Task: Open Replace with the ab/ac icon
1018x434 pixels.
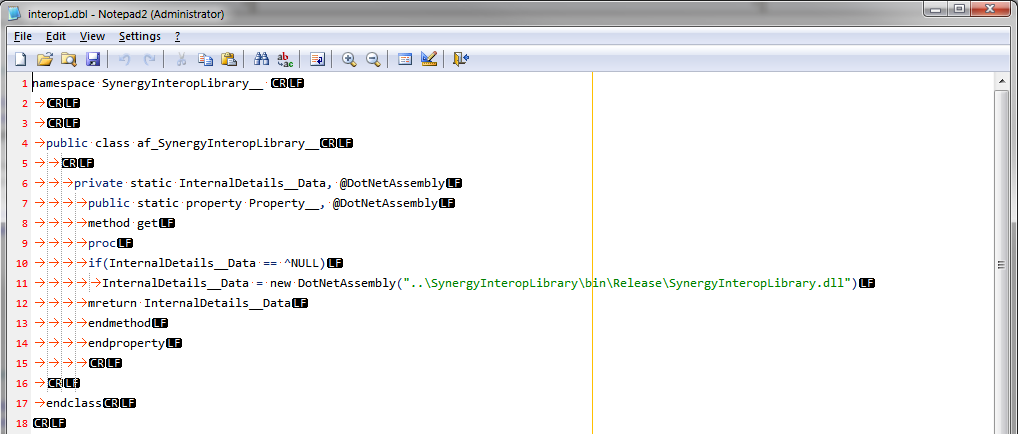Action: (285, 59)
